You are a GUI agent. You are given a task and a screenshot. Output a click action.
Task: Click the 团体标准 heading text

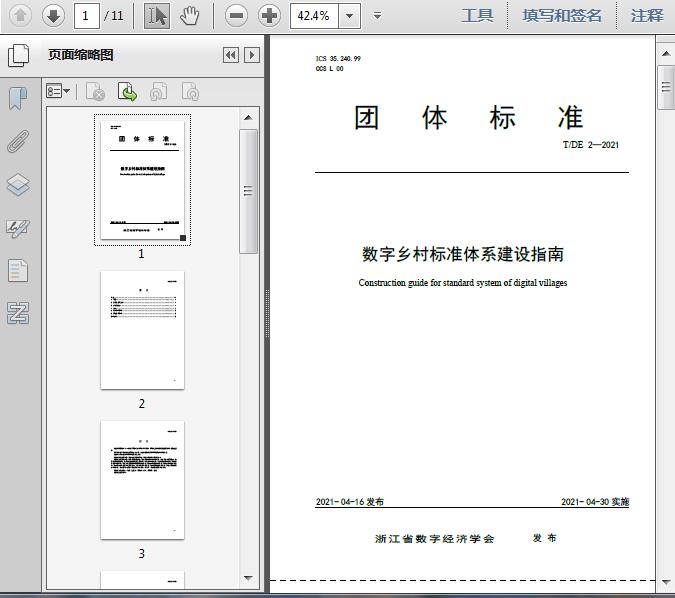click(468, 118)
